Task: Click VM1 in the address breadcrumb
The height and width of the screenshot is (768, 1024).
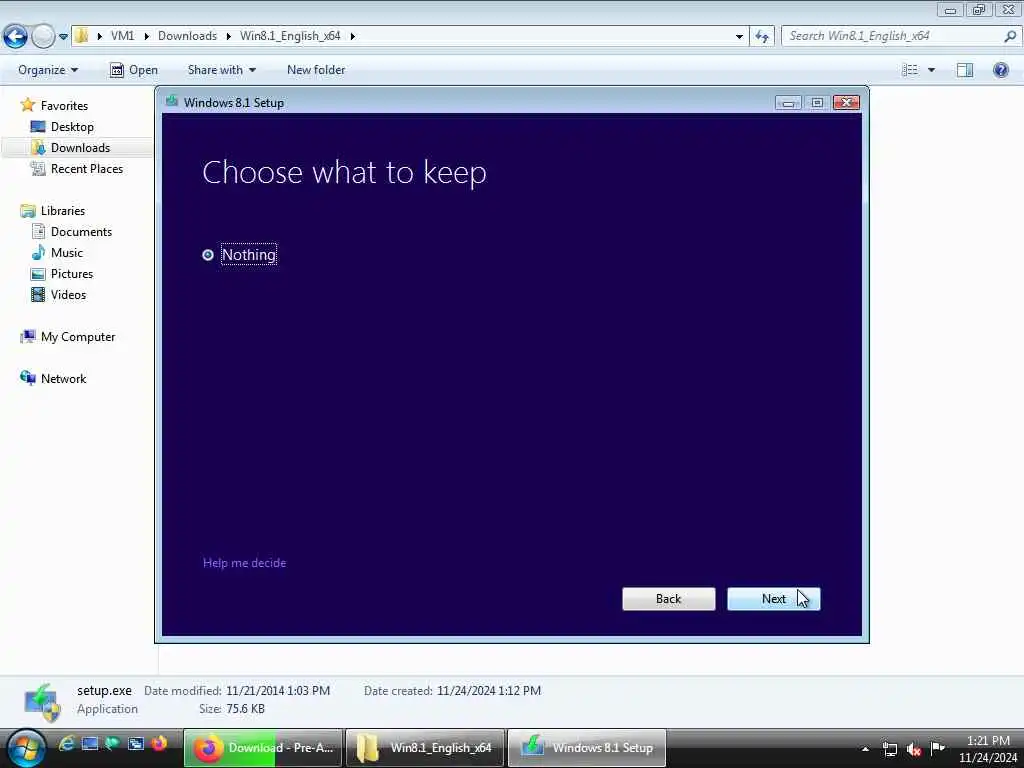Action: (122, 36)
